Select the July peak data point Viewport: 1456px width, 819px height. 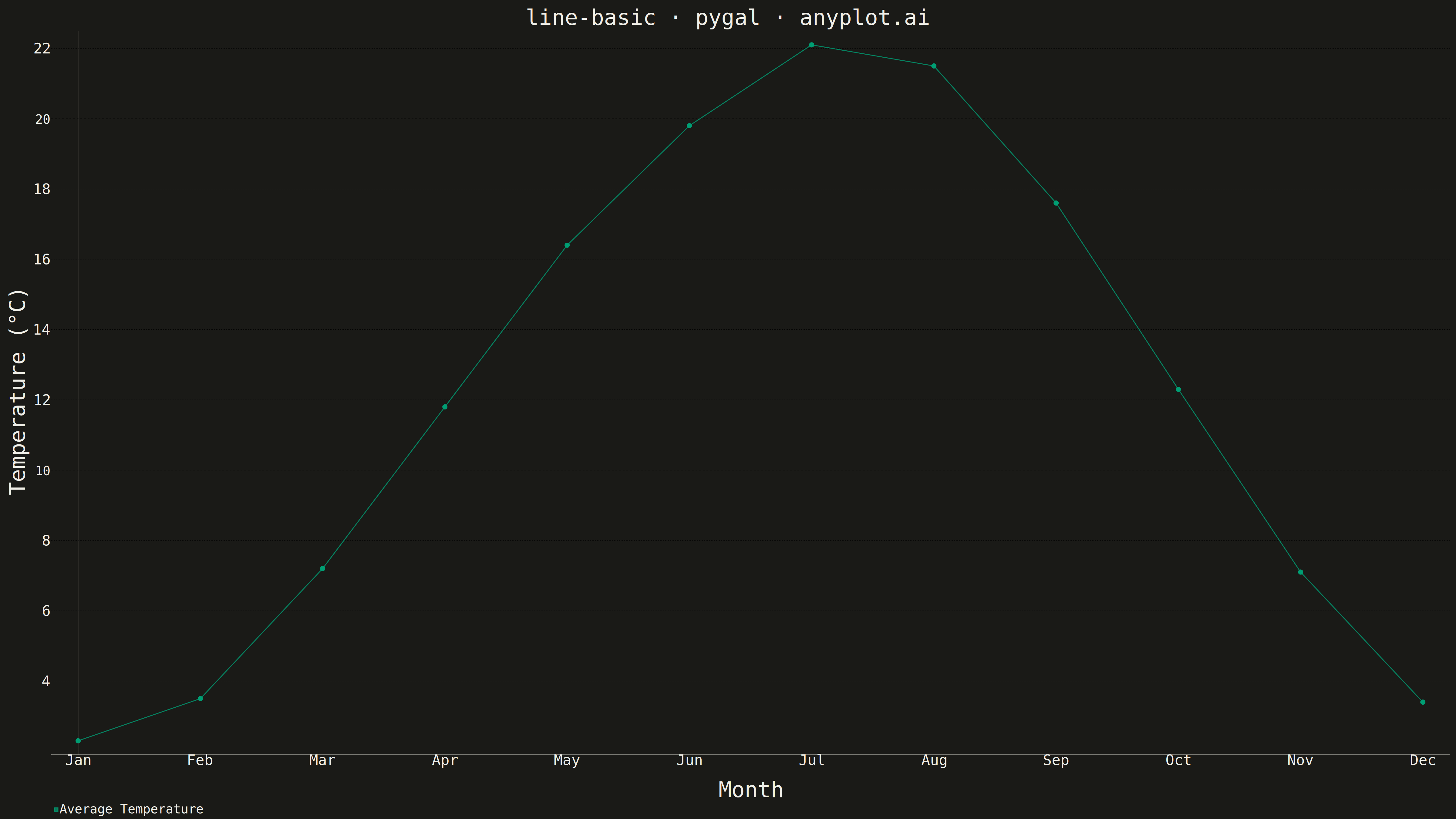[812, 45]
